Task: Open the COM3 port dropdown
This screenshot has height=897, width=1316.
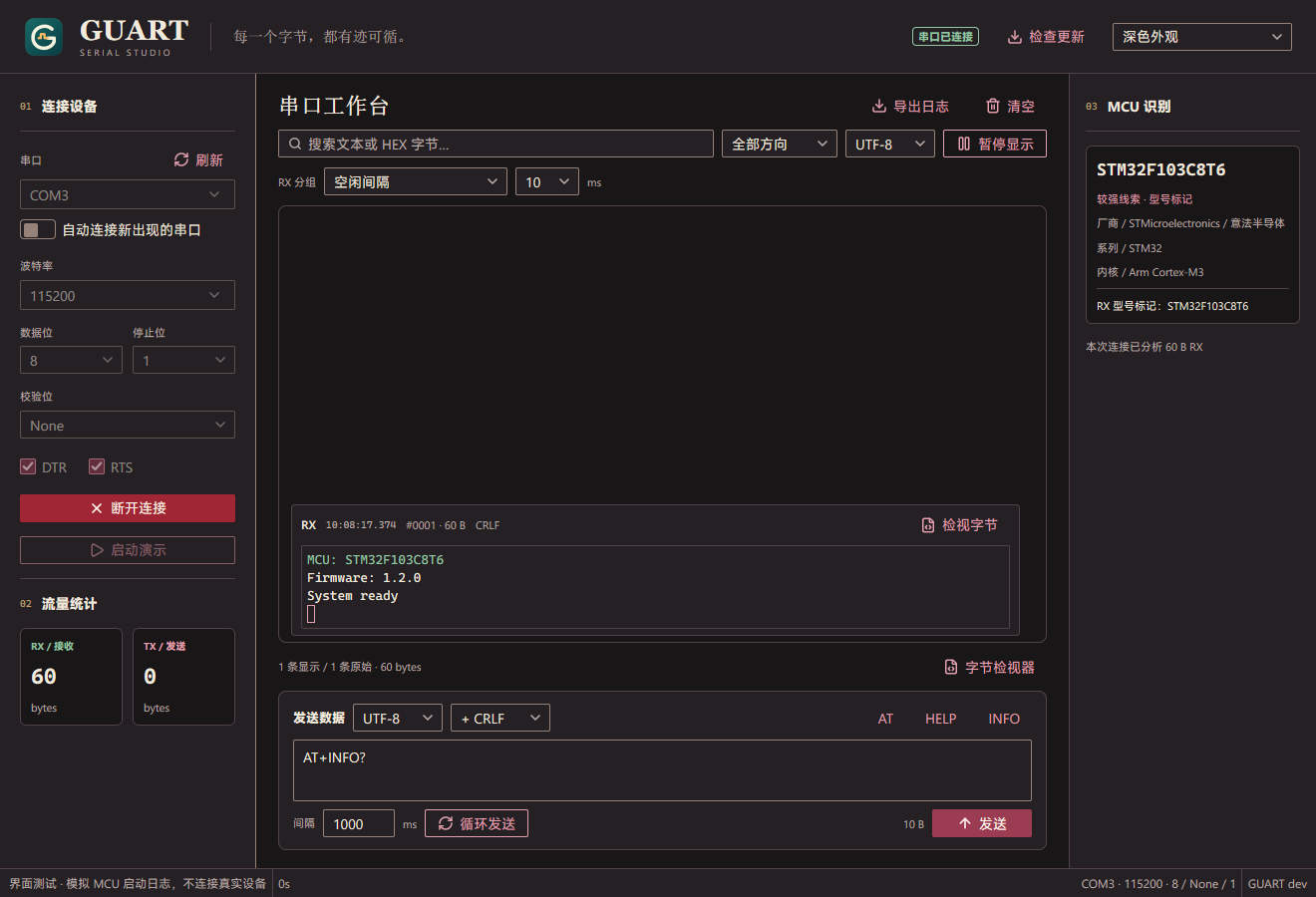Action: click(x=128, y=194)
